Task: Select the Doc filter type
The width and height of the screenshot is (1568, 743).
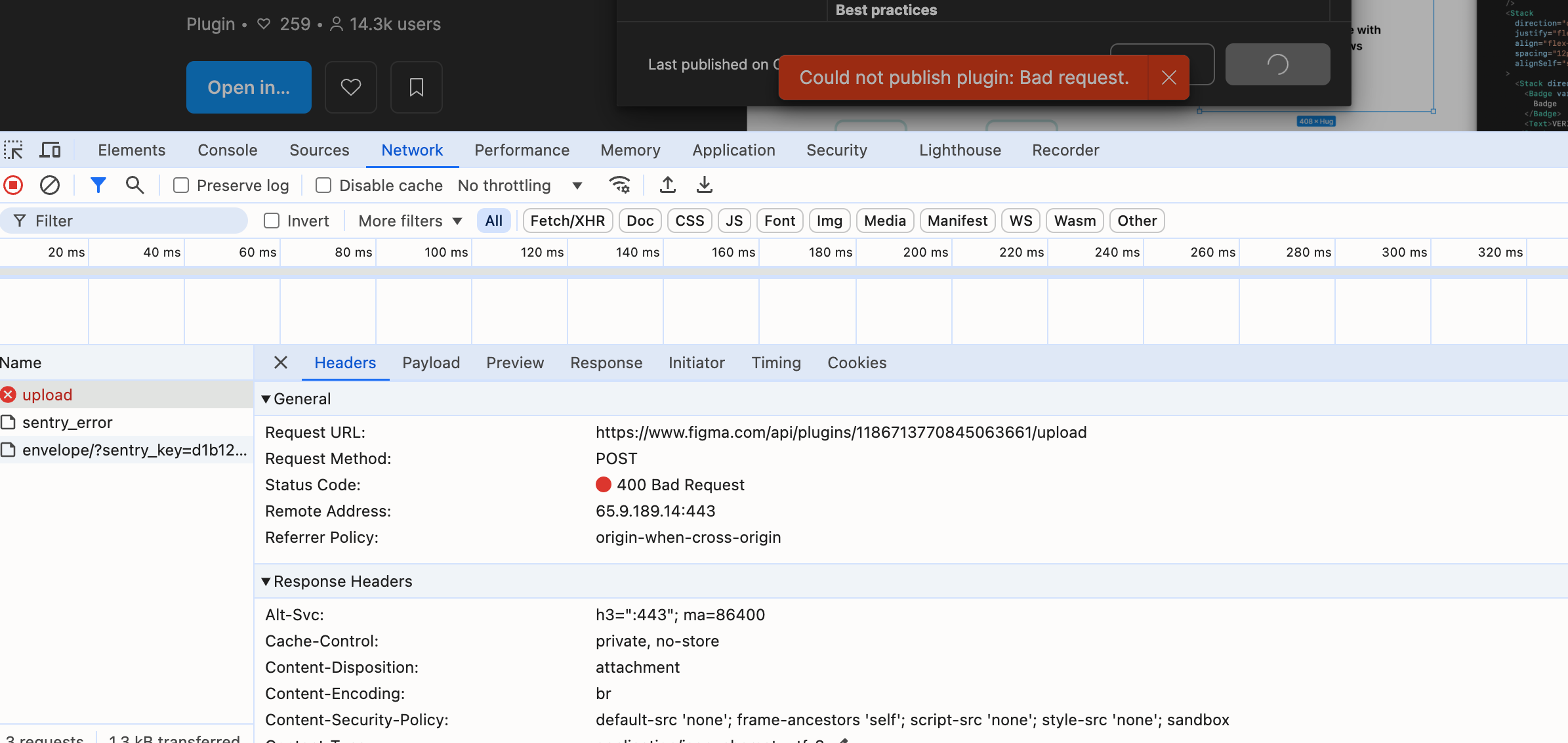Action: [x=640, y=221]
